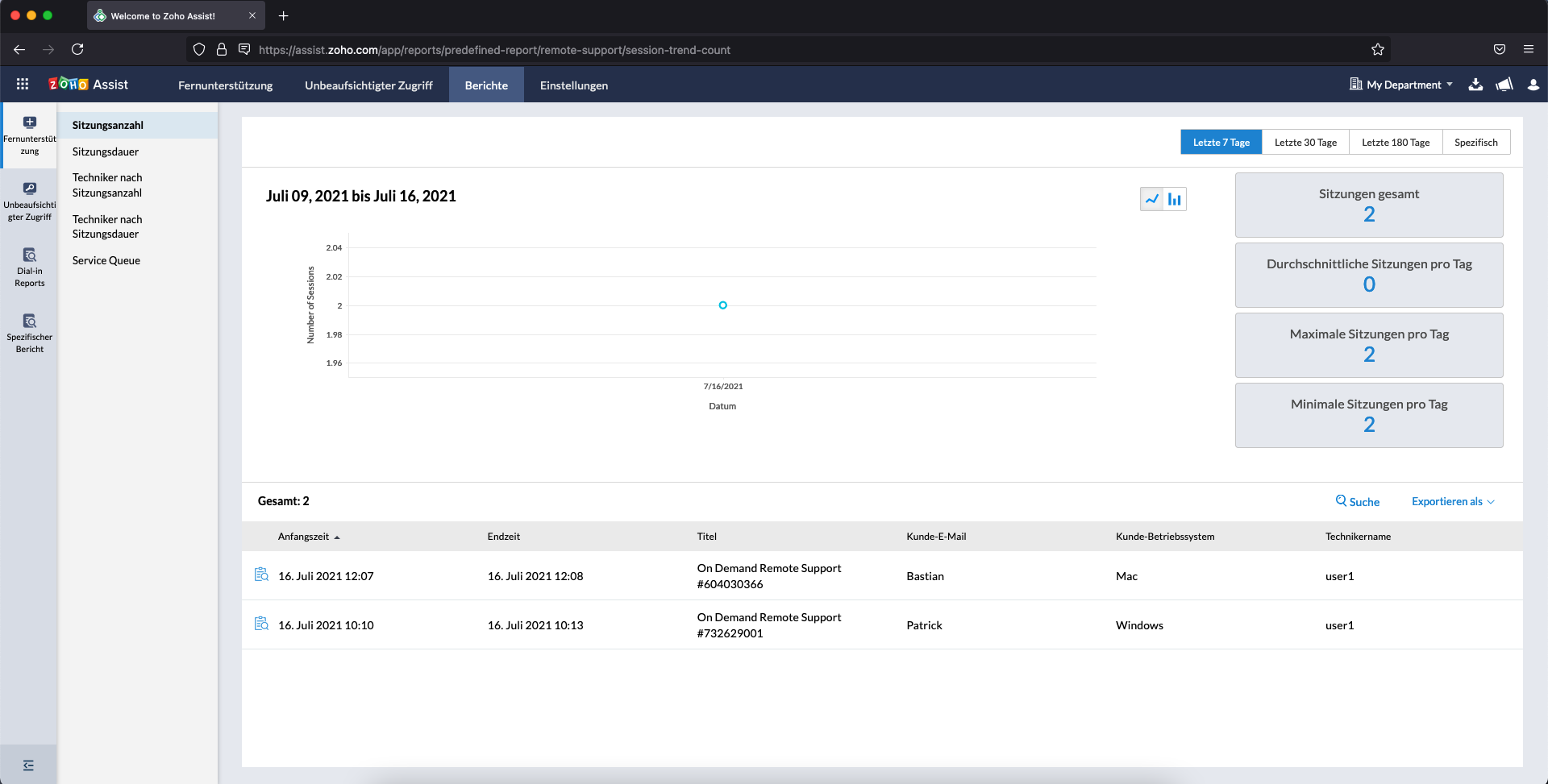
Task: Click the Suche link
Action: pyautogui.click(x=1358, y=501)
